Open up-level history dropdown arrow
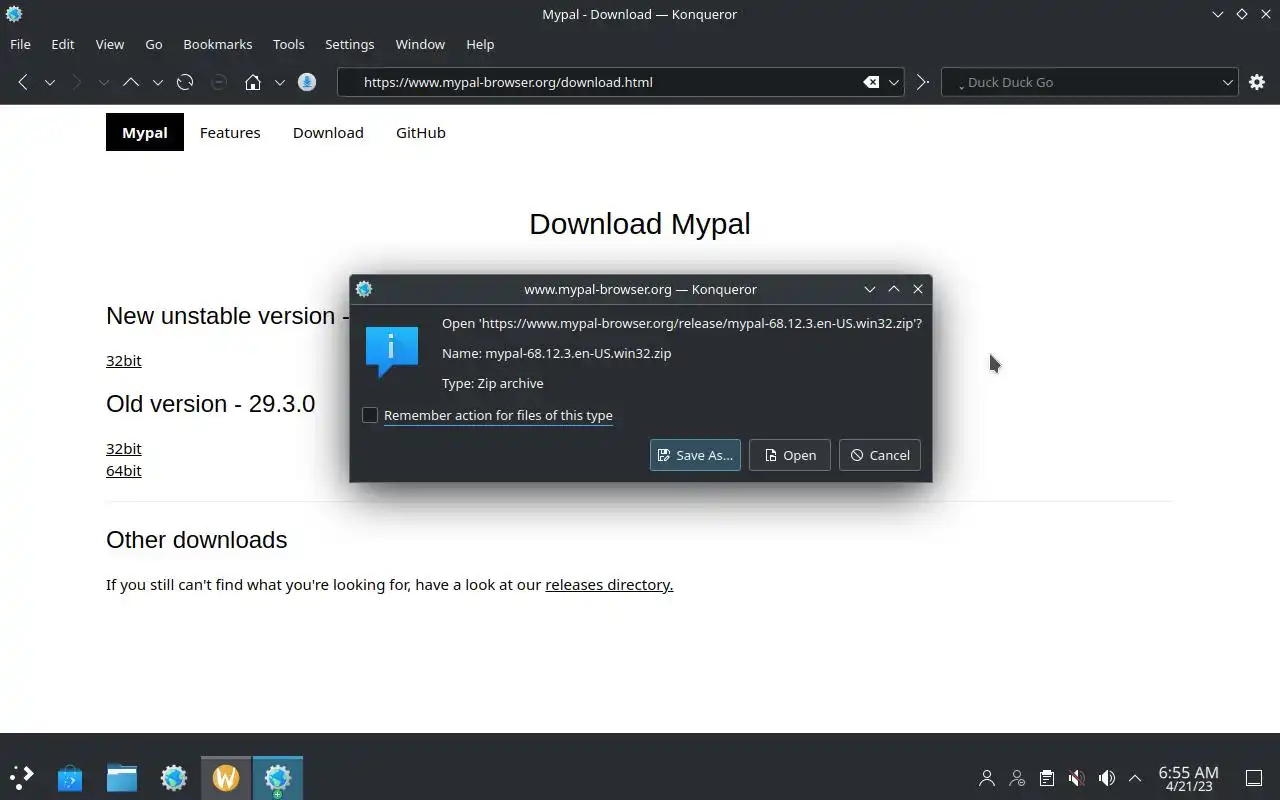The height and width of the screenshot is (800, 1280). pos(158,82)
